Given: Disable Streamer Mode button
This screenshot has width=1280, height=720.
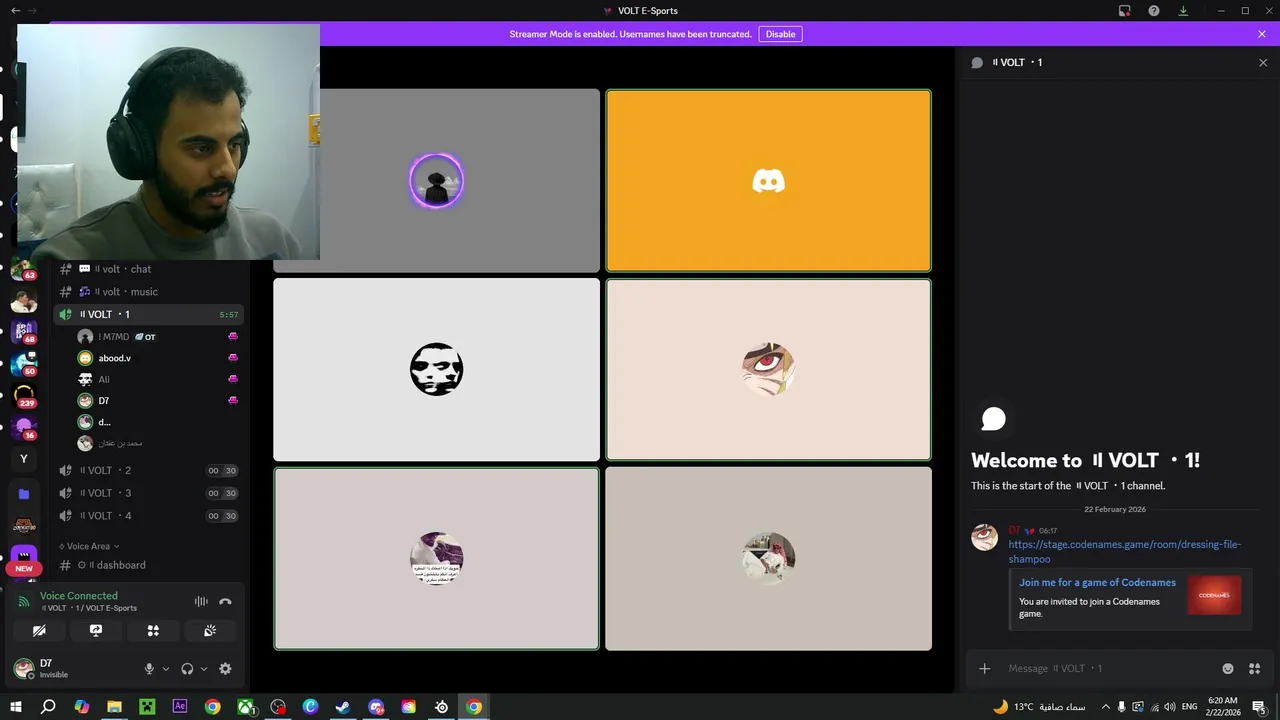Looking at the screenshot, I should pos(780,34).
